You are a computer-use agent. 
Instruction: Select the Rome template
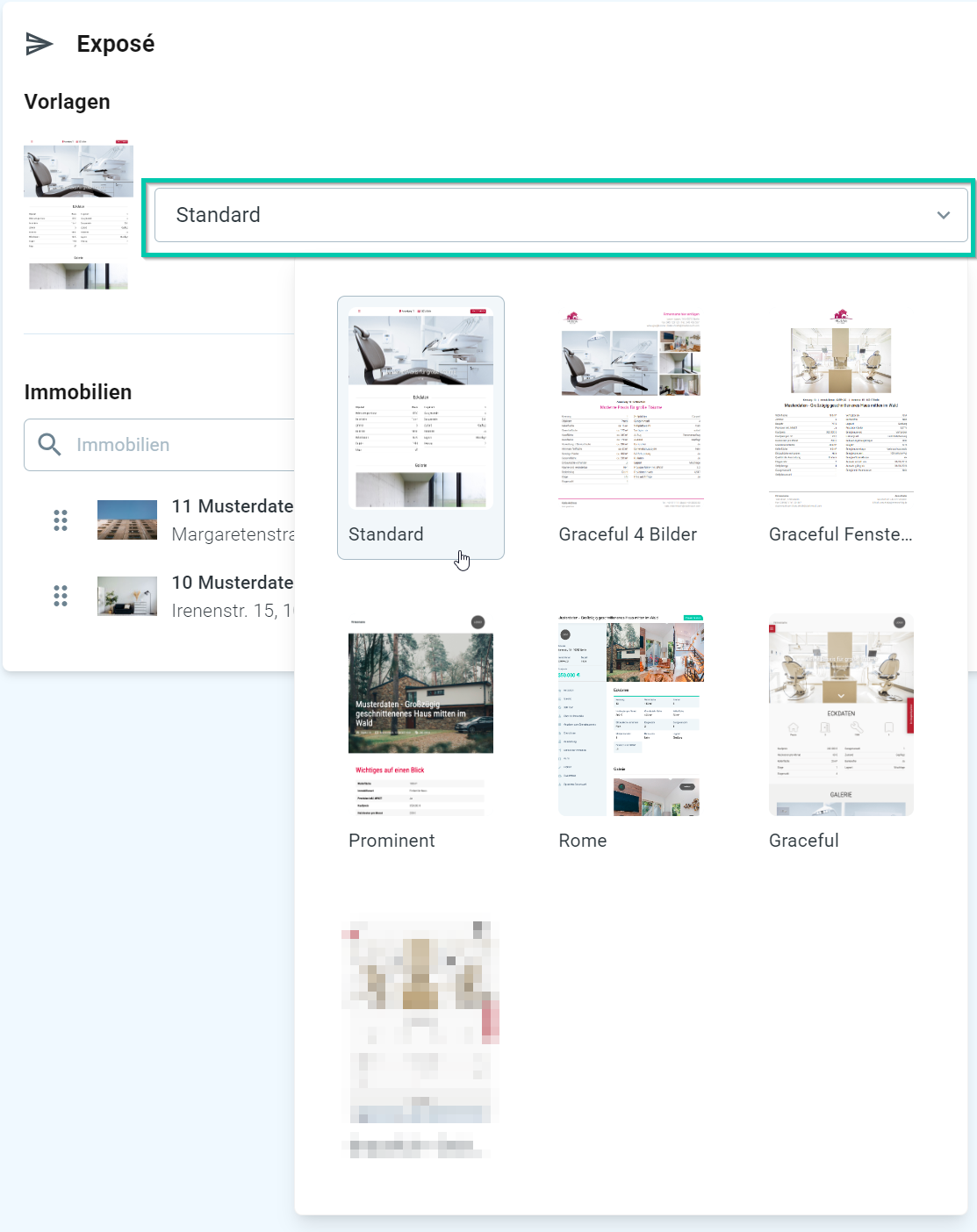(x=631, y=734)
